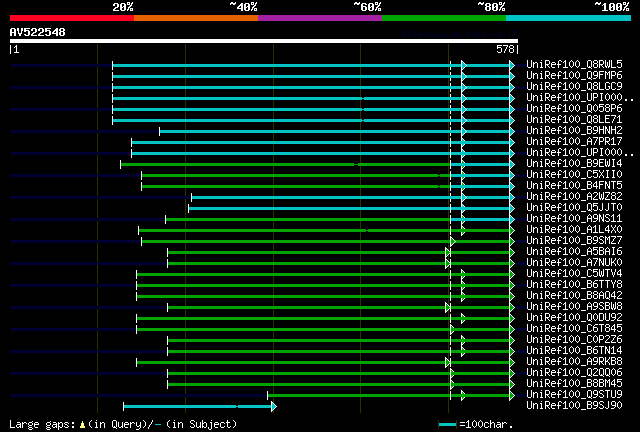
Task: Select subject UniRef100_B9EWI4 label
Action: 574,164
